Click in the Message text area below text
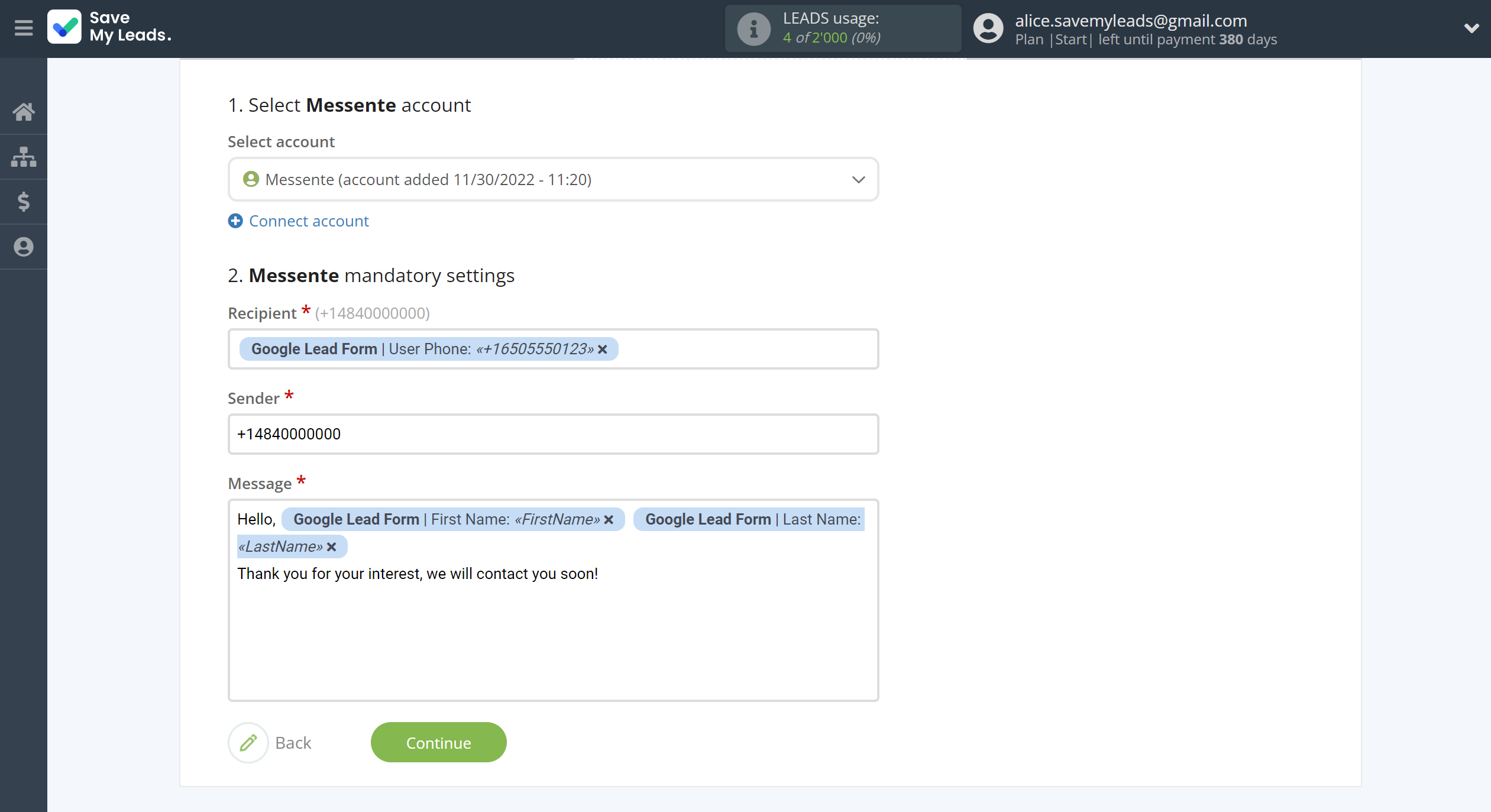 tap(553, 642)
